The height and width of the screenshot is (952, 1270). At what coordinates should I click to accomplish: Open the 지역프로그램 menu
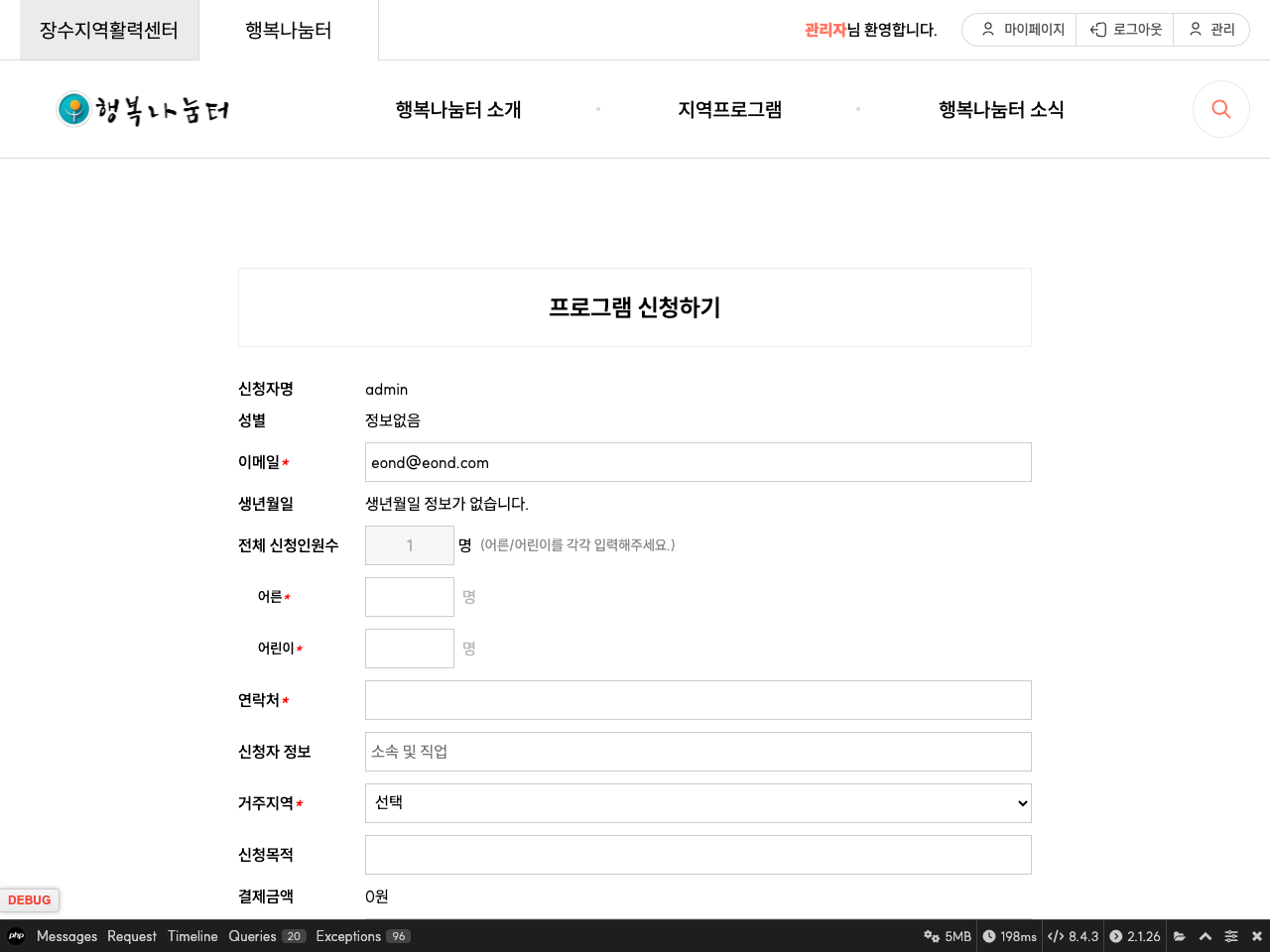coord(729,109)
